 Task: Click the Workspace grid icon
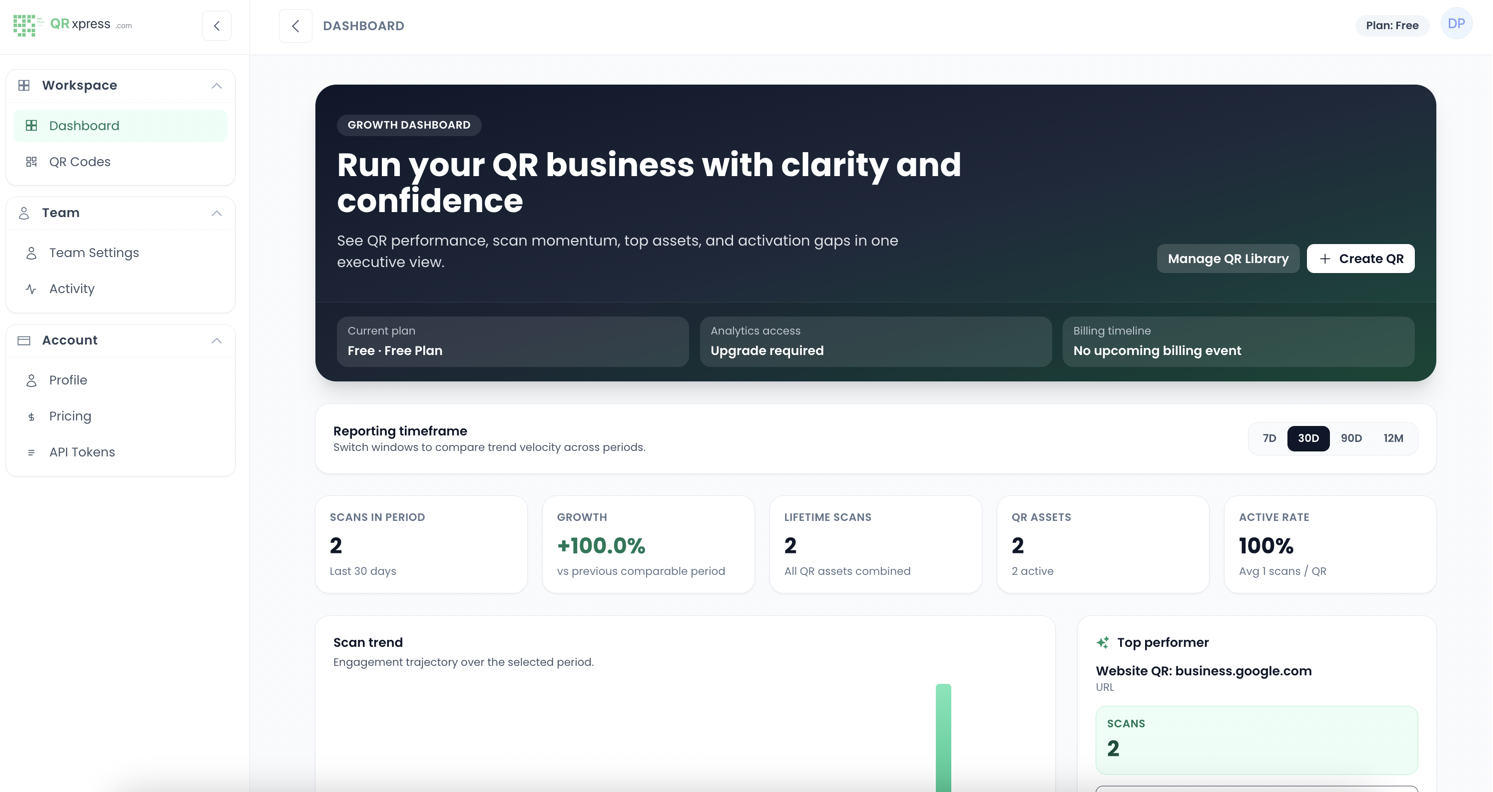tap(24, 86)
